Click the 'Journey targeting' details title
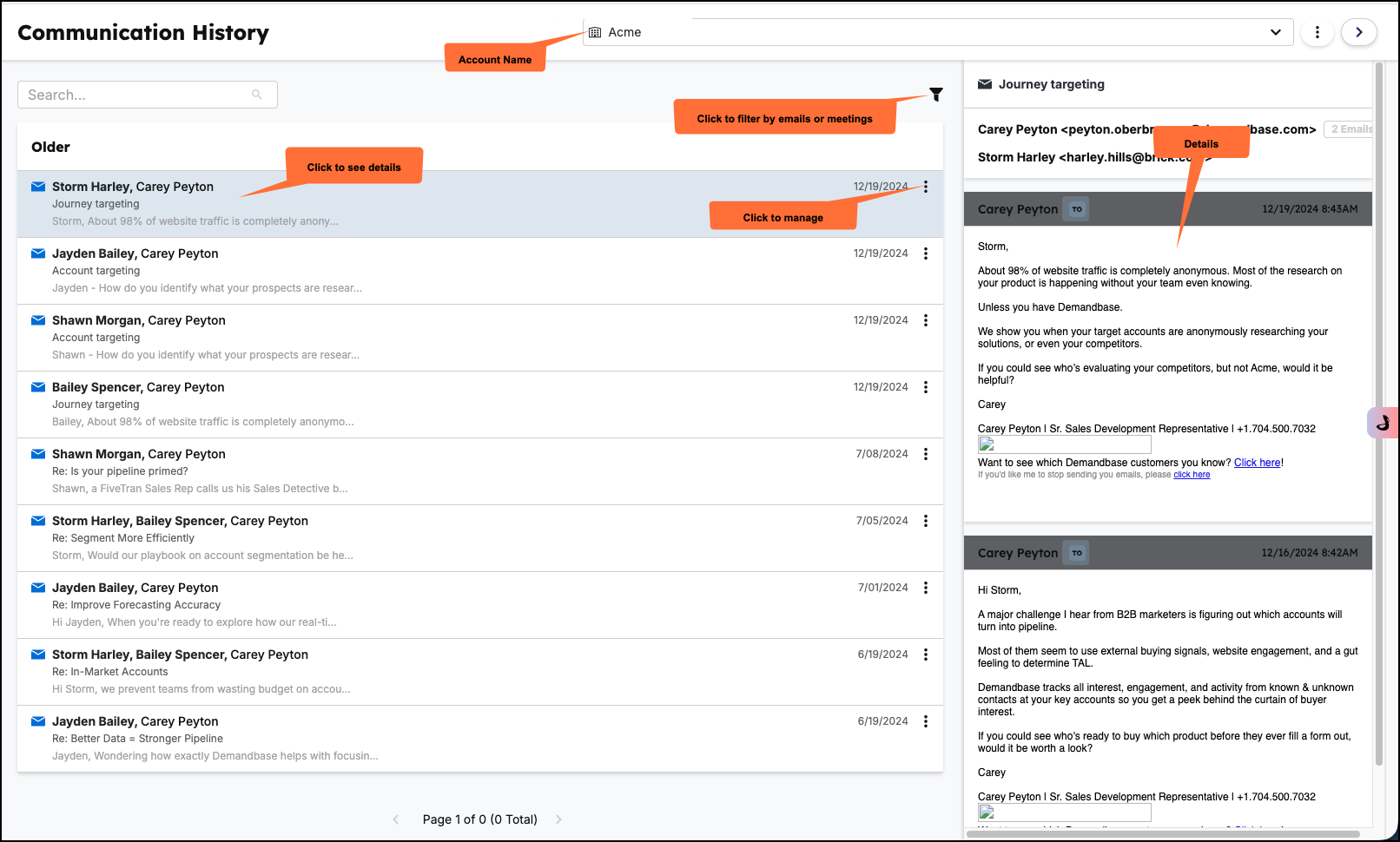 coord(1052,84)
